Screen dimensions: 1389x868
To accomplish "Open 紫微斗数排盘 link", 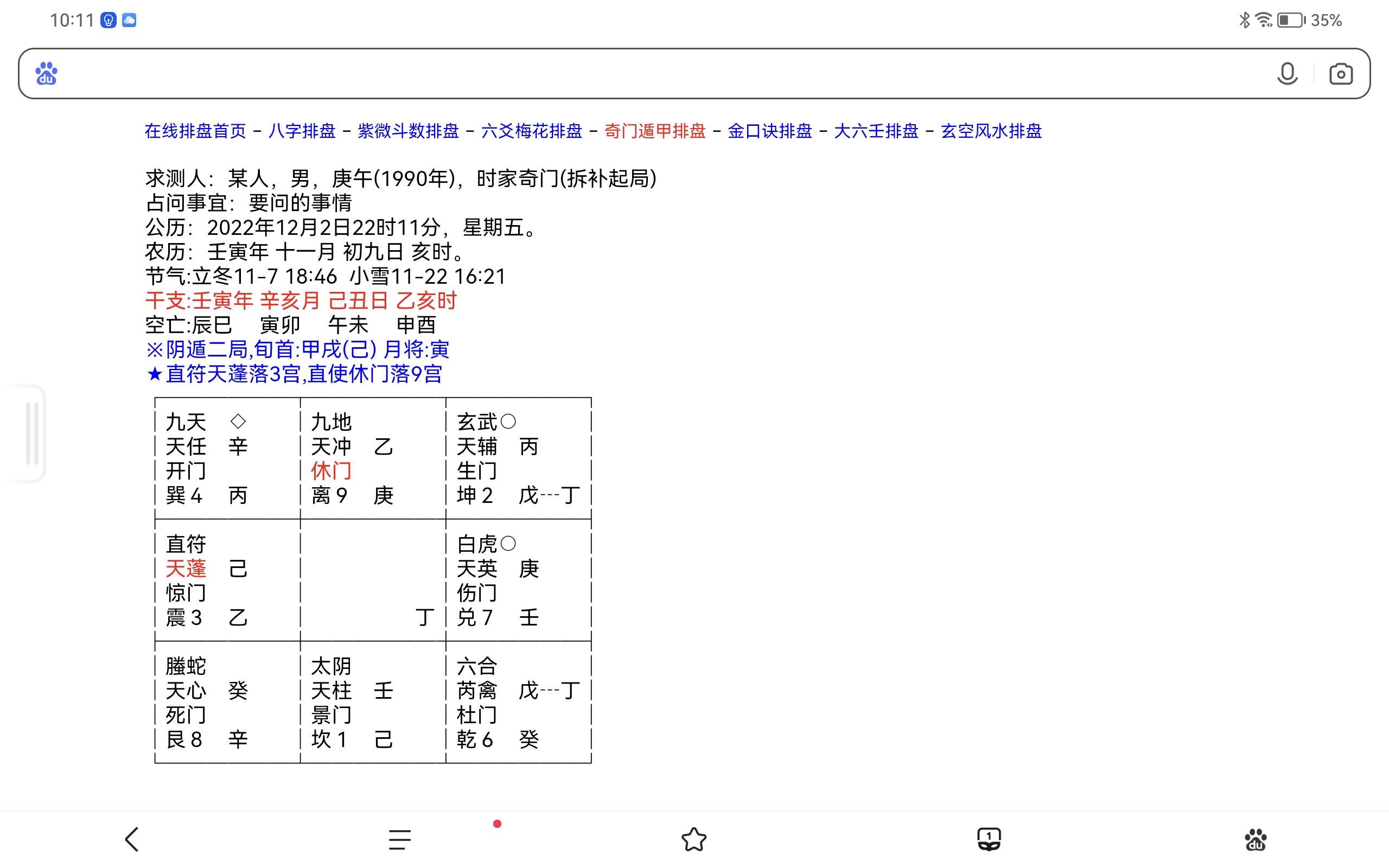I will (x=408, y=131).
